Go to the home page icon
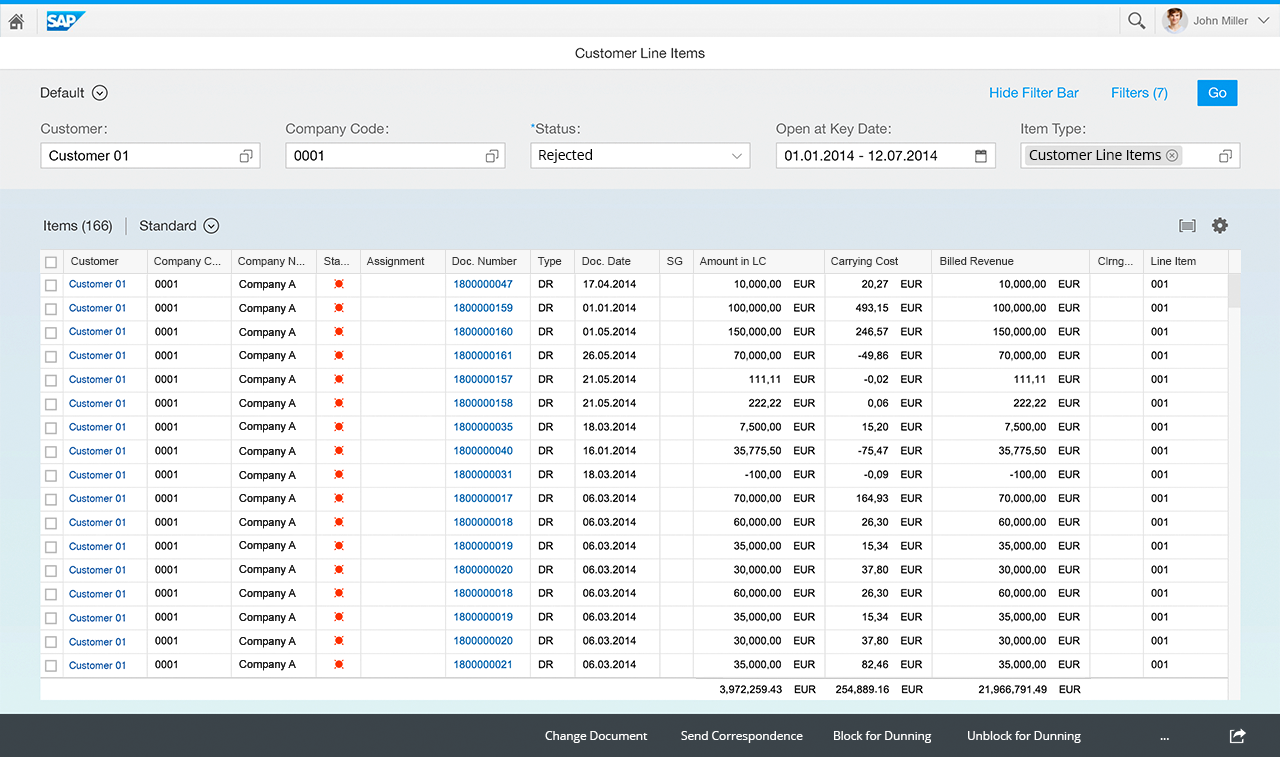The image size is (1280, 757). [16, 20]
